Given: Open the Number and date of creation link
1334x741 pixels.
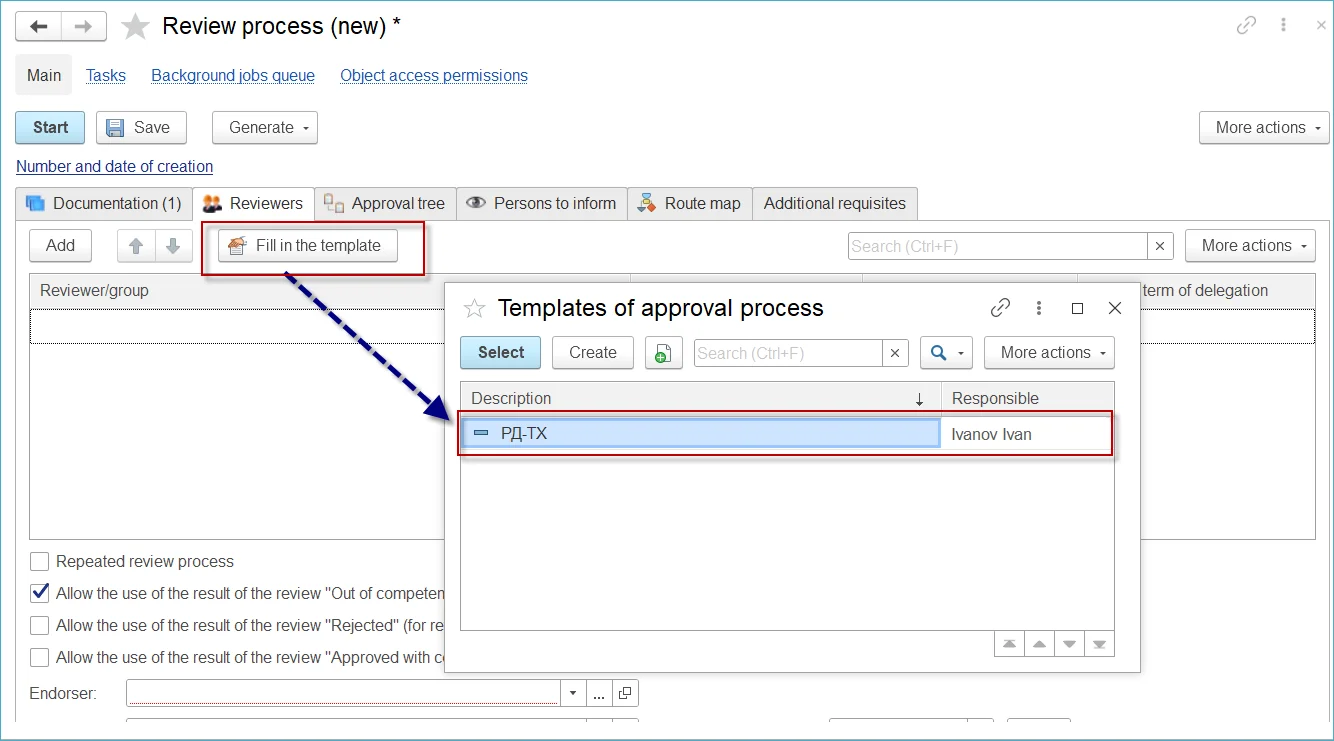Looking at the screenshot, I should click(x=115, y=167).
